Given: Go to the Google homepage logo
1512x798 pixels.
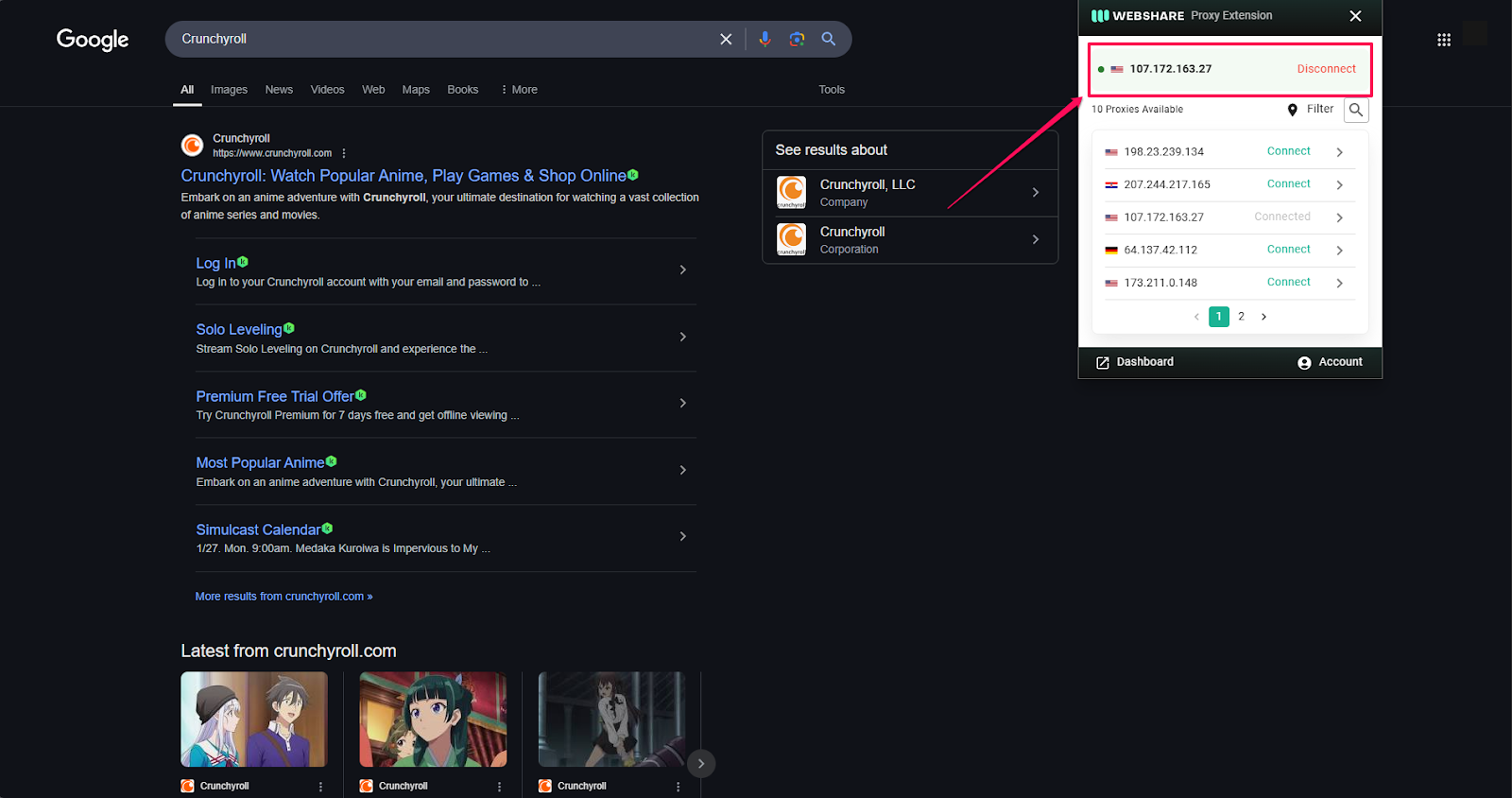Looking at the screenshot, I should 93,39.
